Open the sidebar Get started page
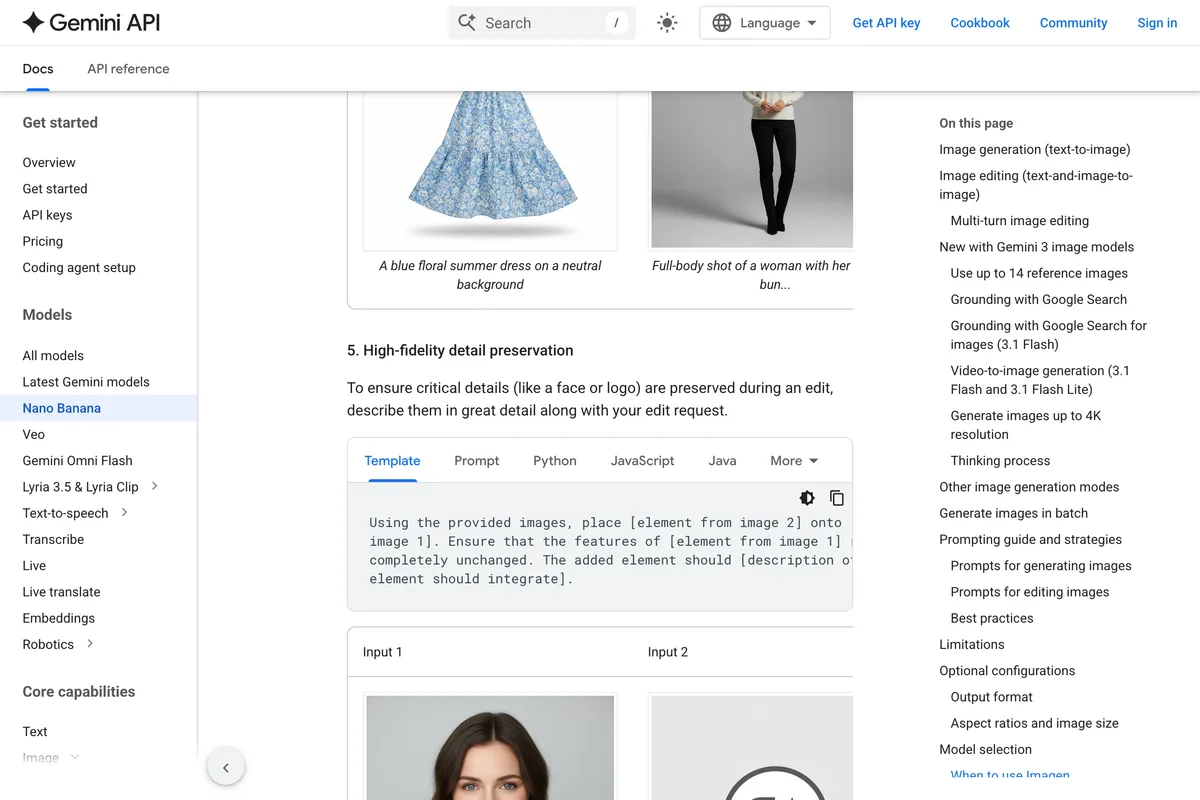1200x800 pixels. coord(55,188)
